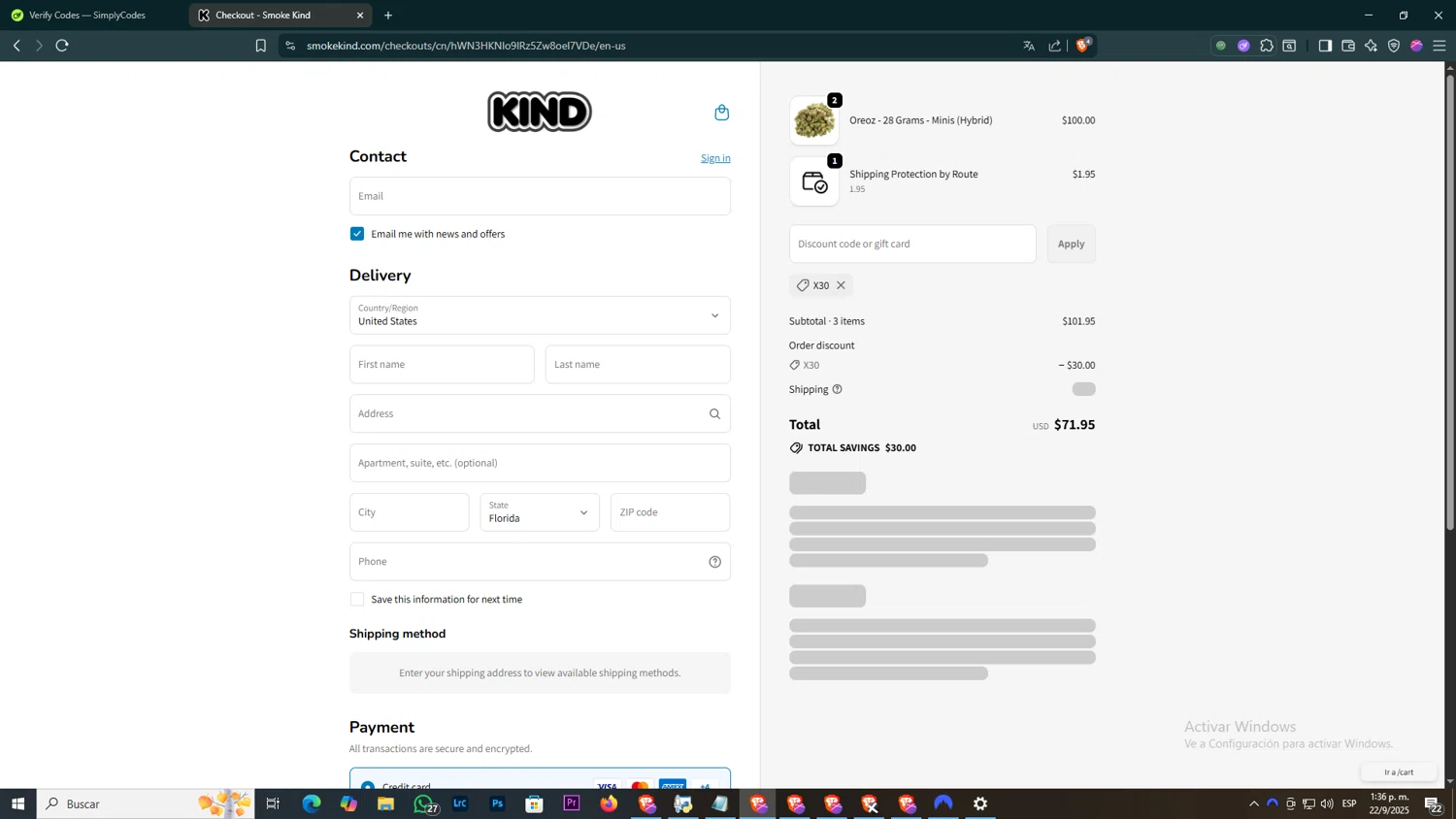Toggle the browser sidebar panel
Viewport: 1456px width, 819px height.
pos(1325,46)
